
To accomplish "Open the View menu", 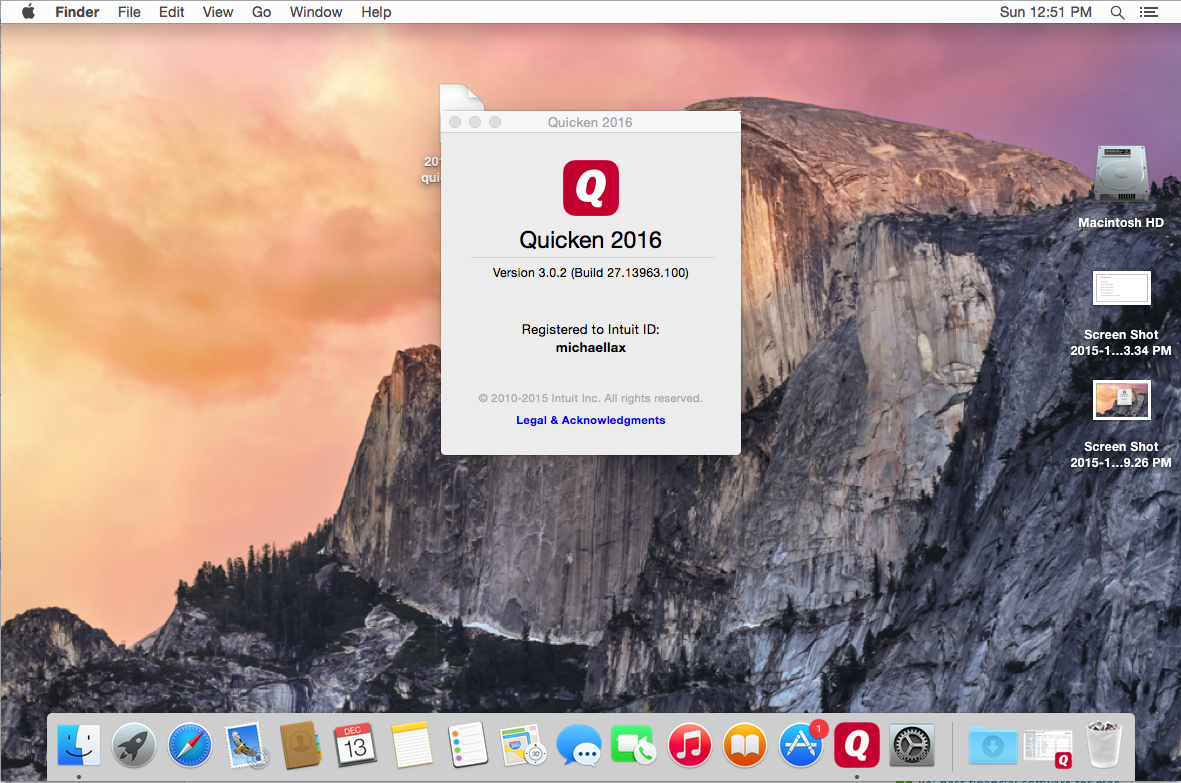I will tap(218, 12).
